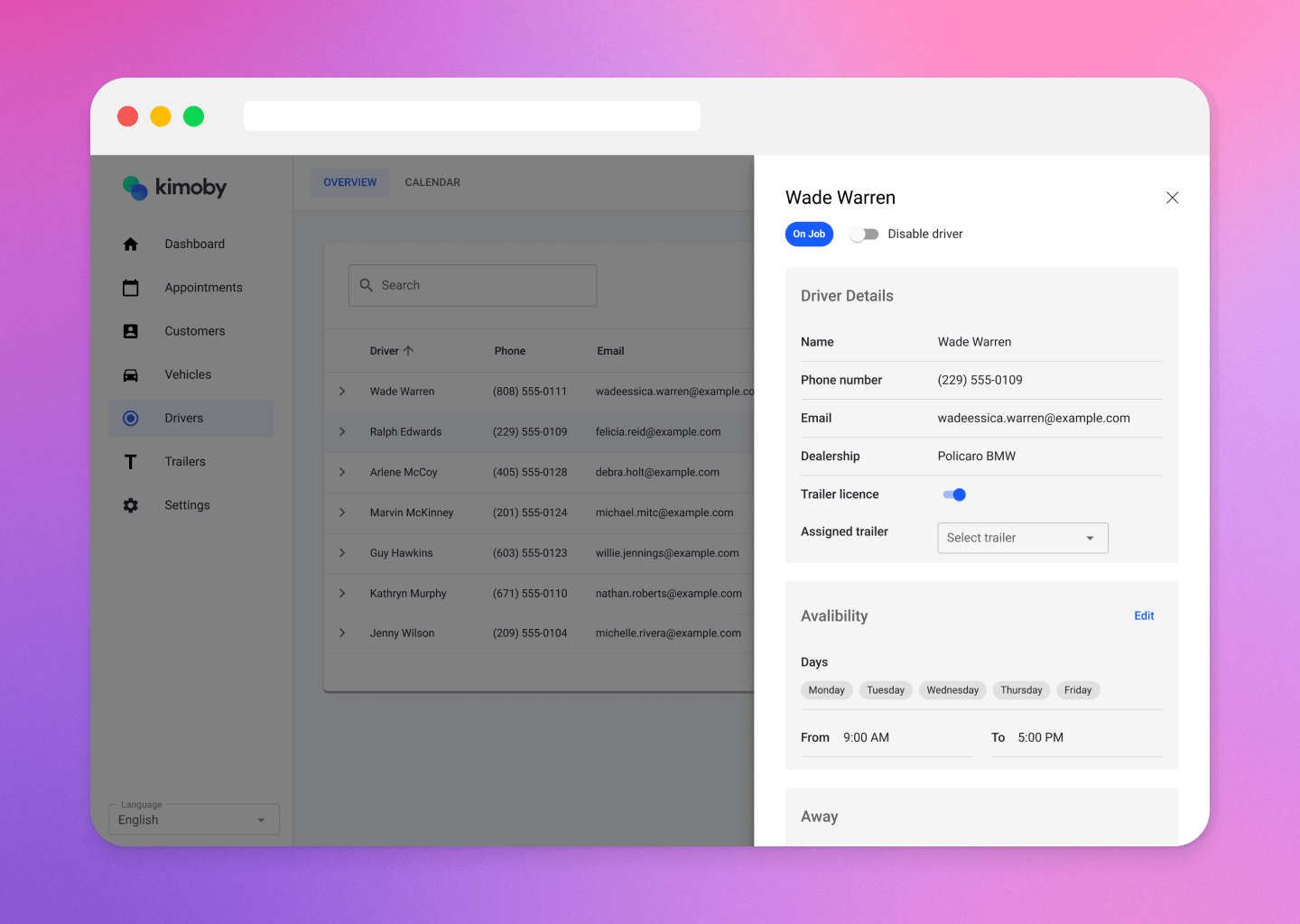Click the Vehicles car icon
Image resolution: width=1300 pixels, height=924 pixels.
click(x=130, y=374)
